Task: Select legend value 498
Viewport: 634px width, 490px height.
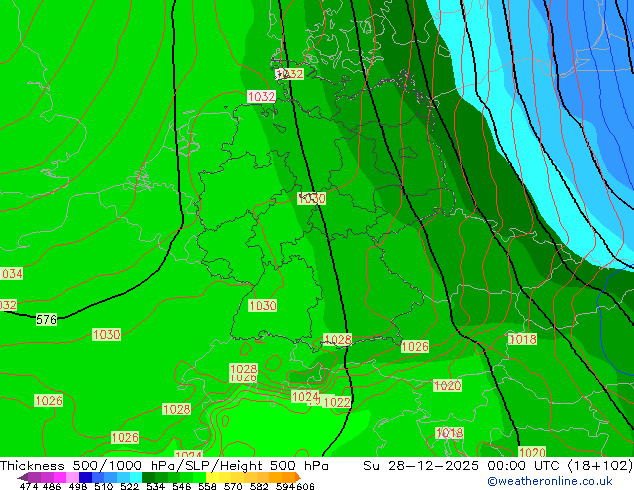Action: (x=78, y=486)
